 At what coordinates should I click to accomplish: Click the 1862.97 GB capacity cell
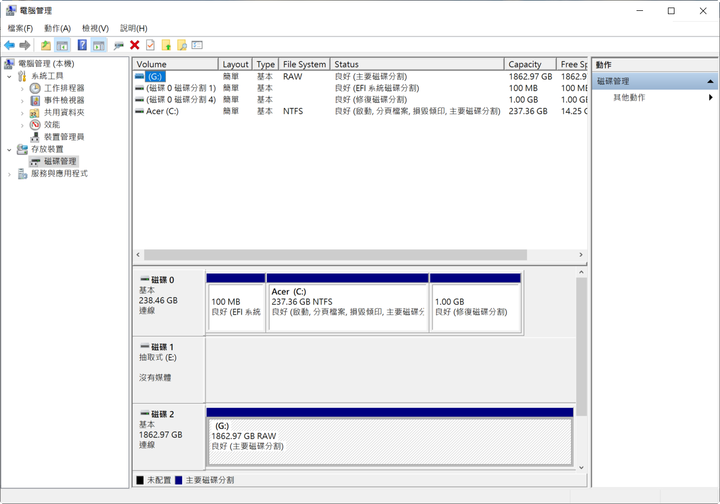click(x=530, y=76)
